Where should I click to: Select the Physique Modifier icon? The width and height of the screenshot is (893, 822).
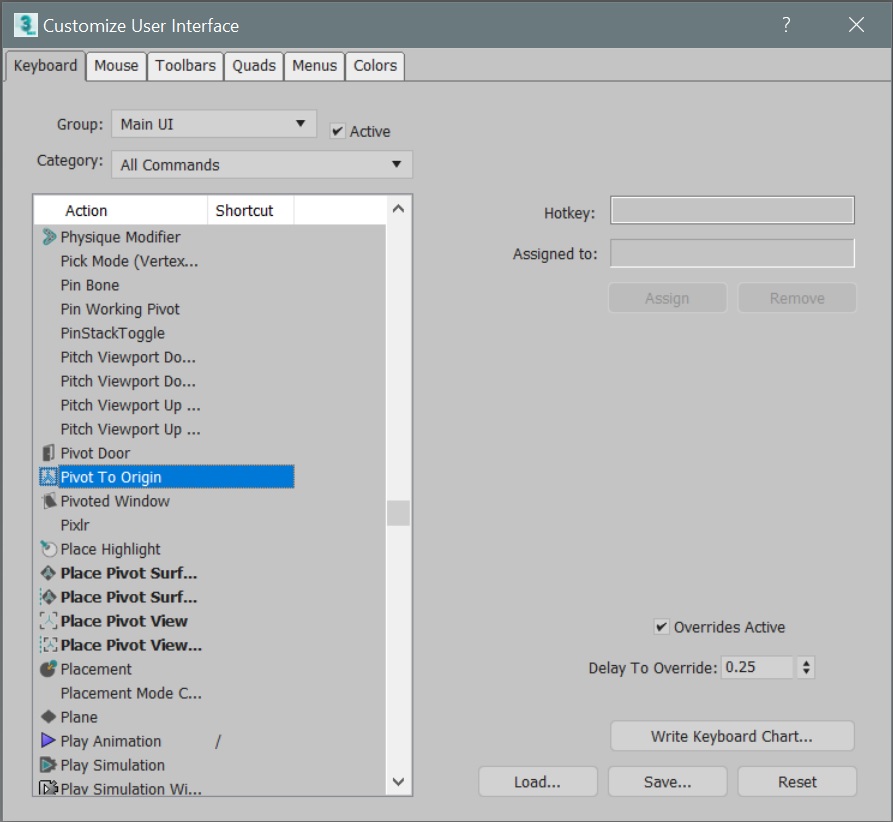point(47,237)
